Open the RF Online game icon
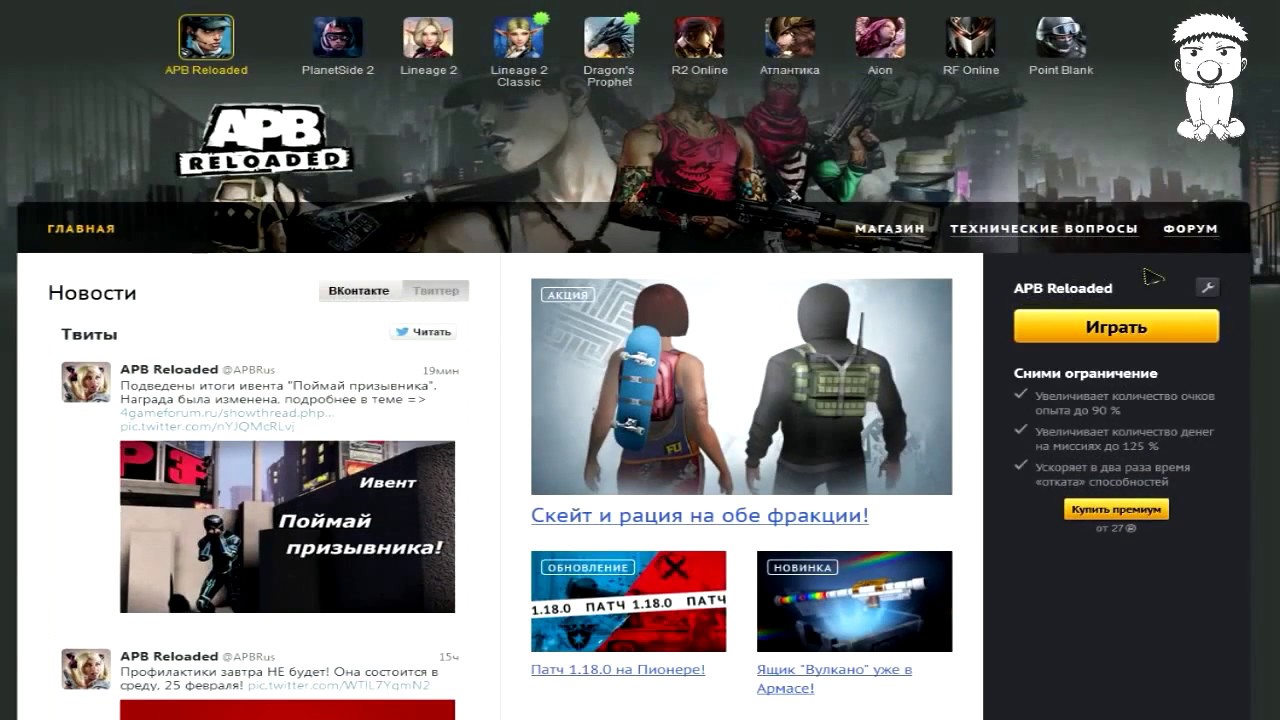 [971, 38]
